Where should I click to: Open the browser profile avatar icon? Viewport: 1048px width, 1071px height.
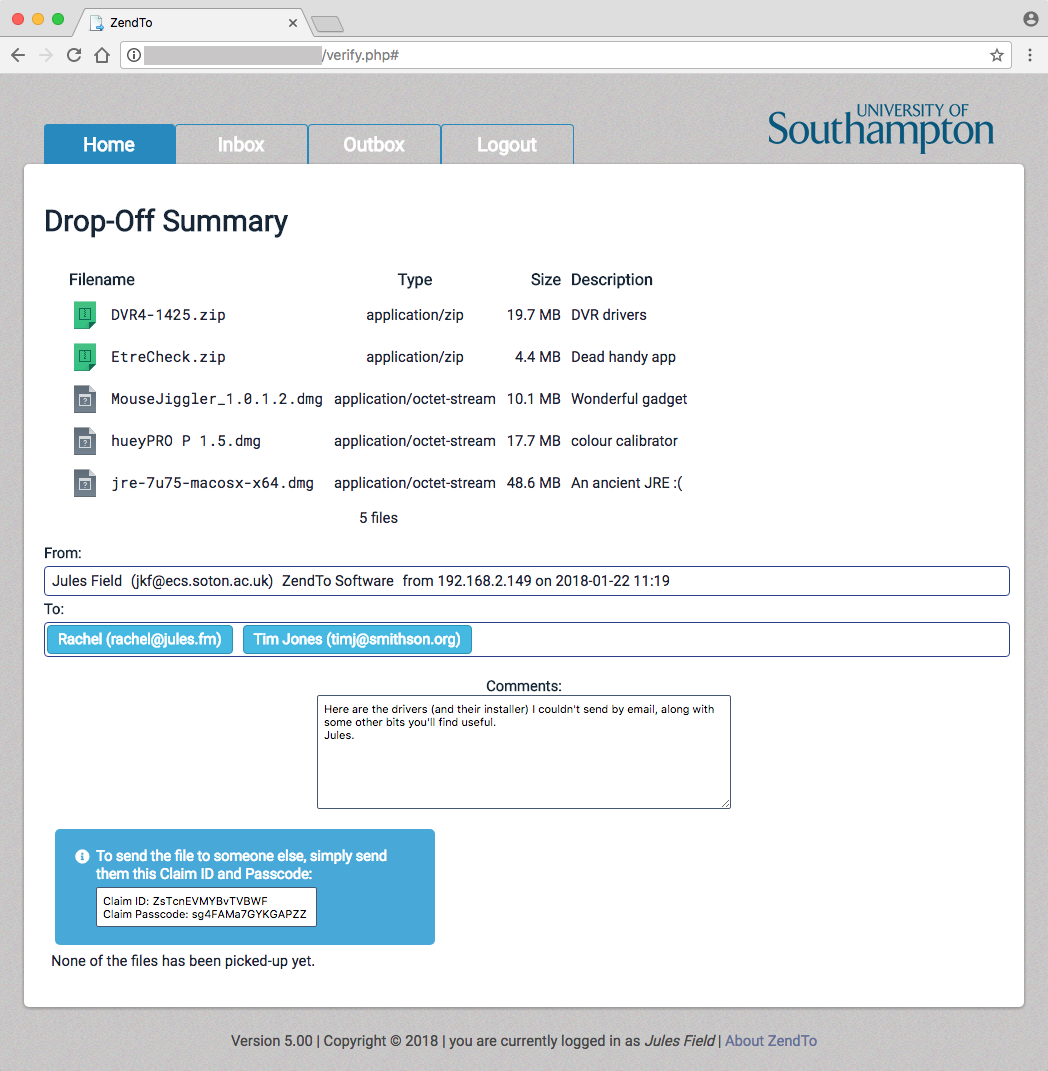click(1031, 19)
